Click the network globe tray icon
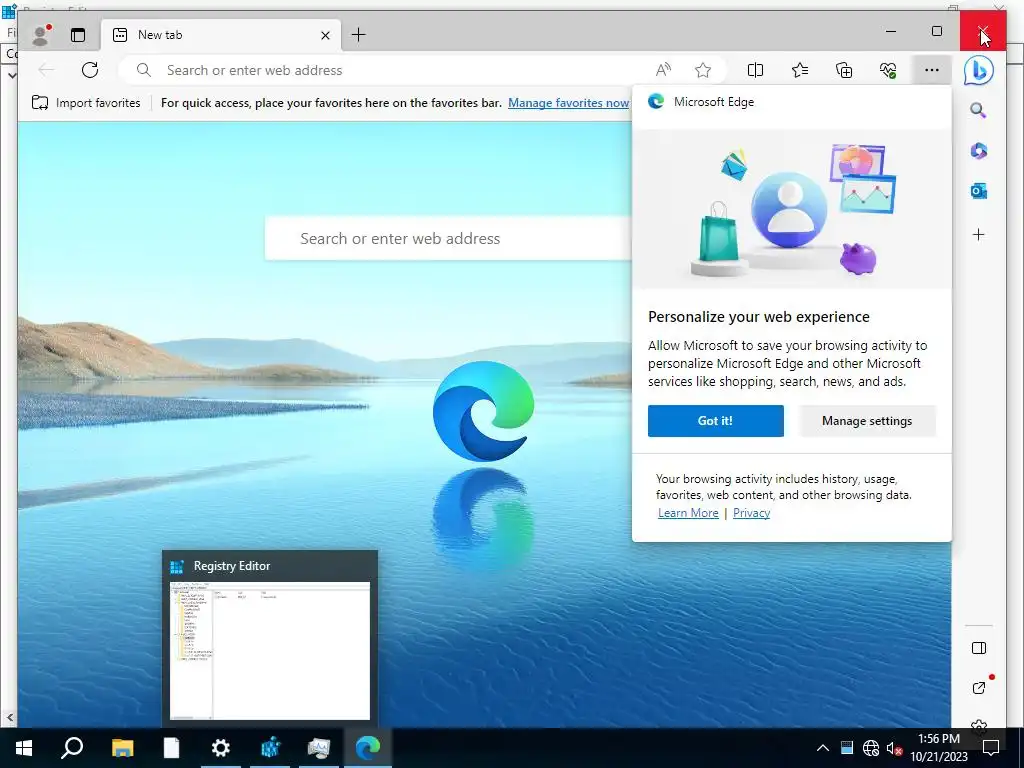Image resolution: width=1024 pixels, height=768 pixels. 871,748
